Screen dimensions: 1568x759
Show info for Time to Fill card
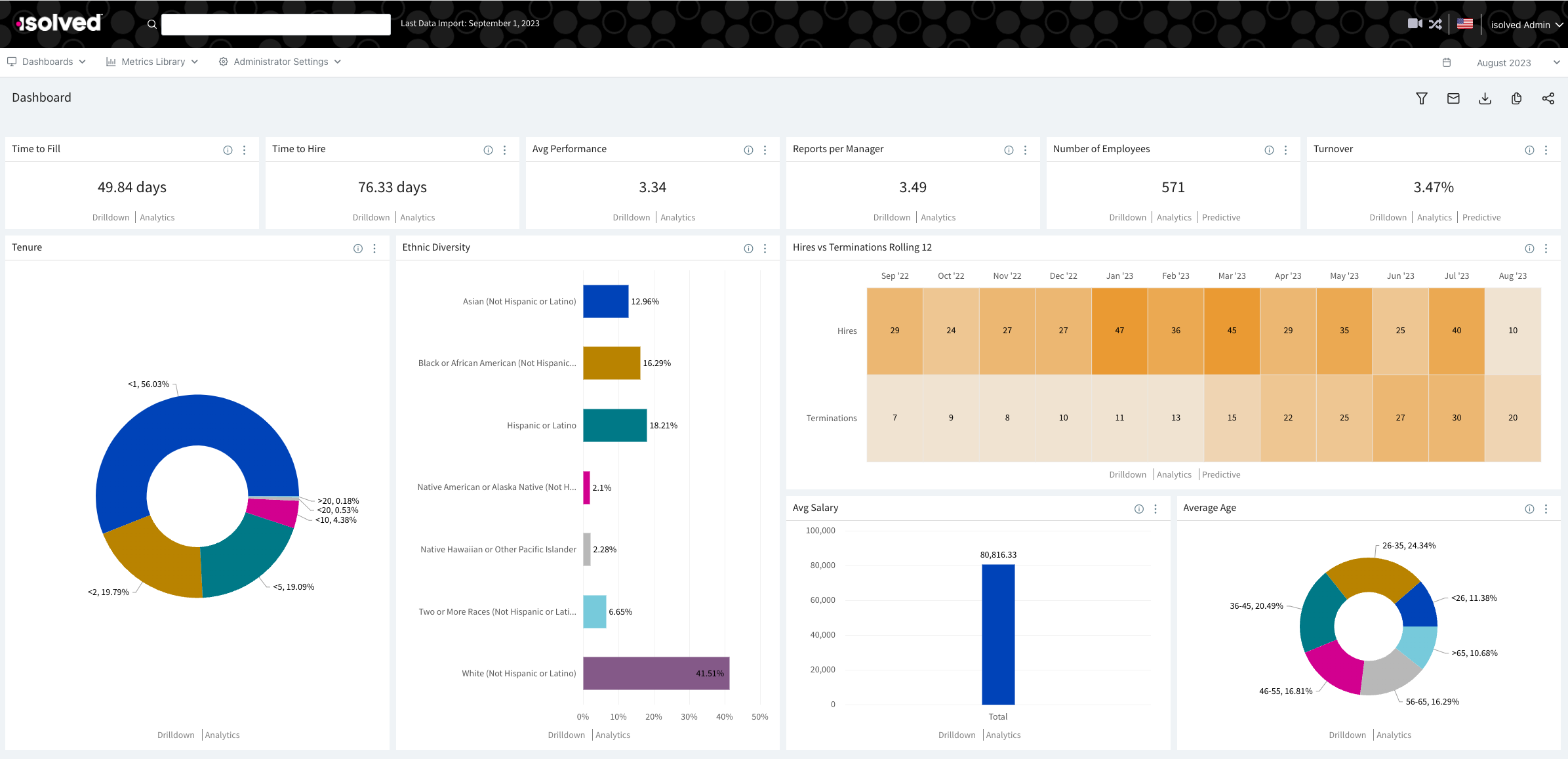(228, 150)
